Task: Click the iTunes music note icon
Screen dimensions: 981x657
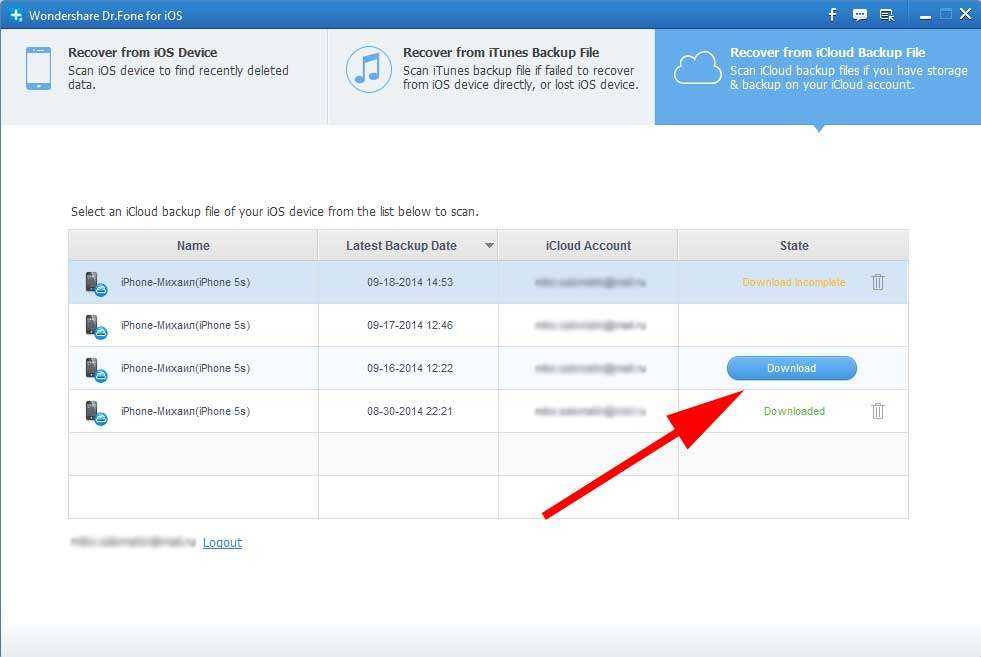Action: 369,69
